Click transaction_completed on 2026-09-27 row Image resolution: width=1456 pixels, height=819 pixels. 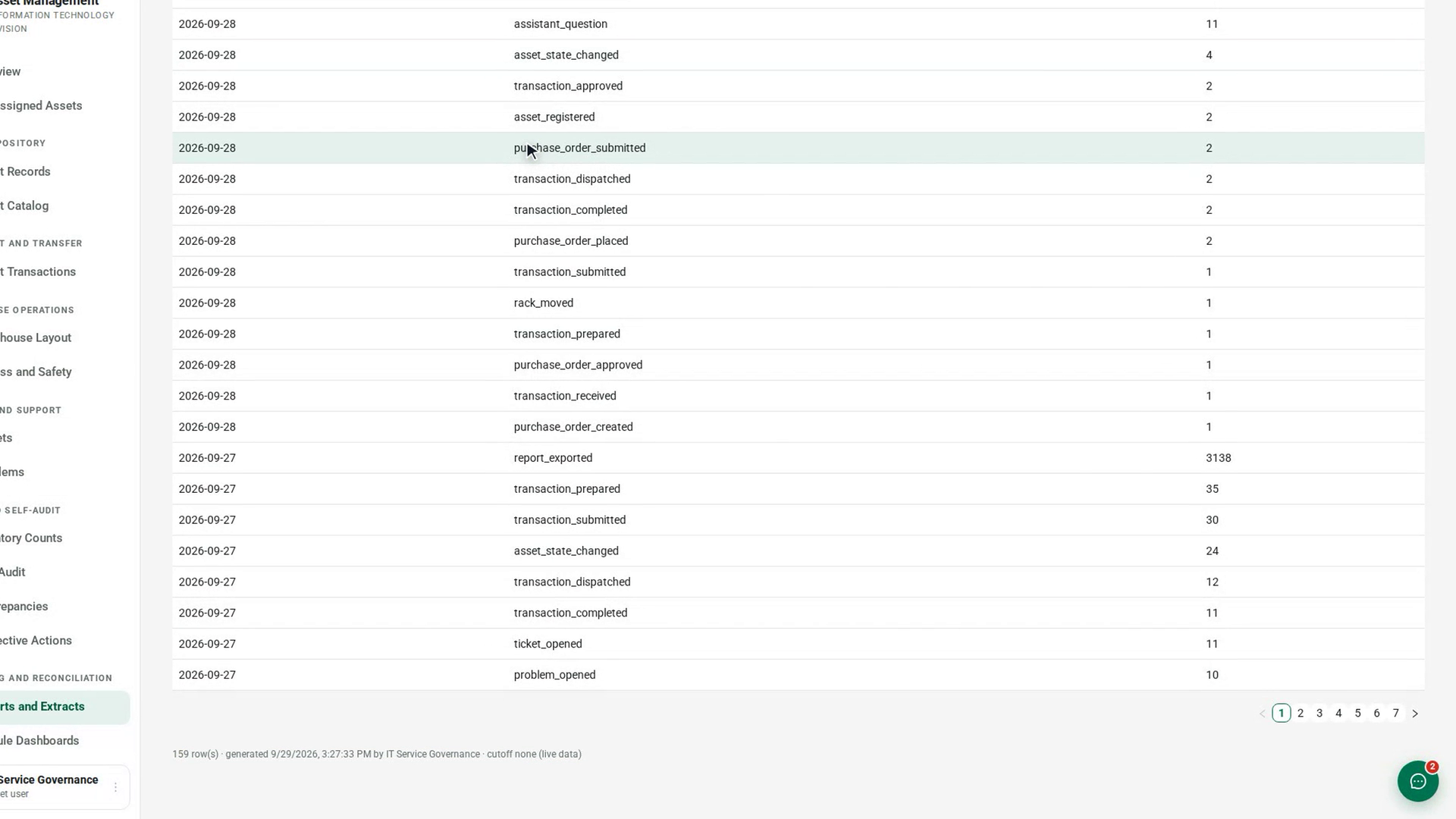point(570,613)
